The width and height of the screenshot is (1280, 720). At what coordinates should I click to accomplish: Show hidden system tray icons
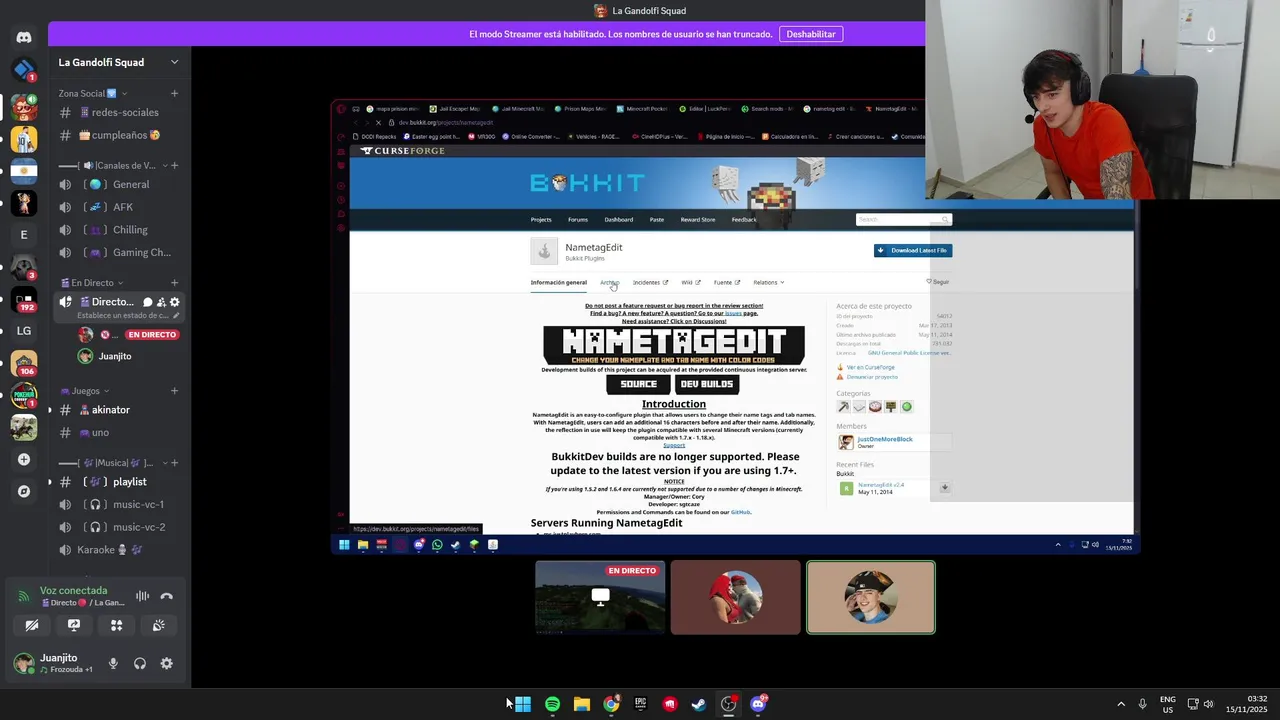click(x=1121, y=704)
